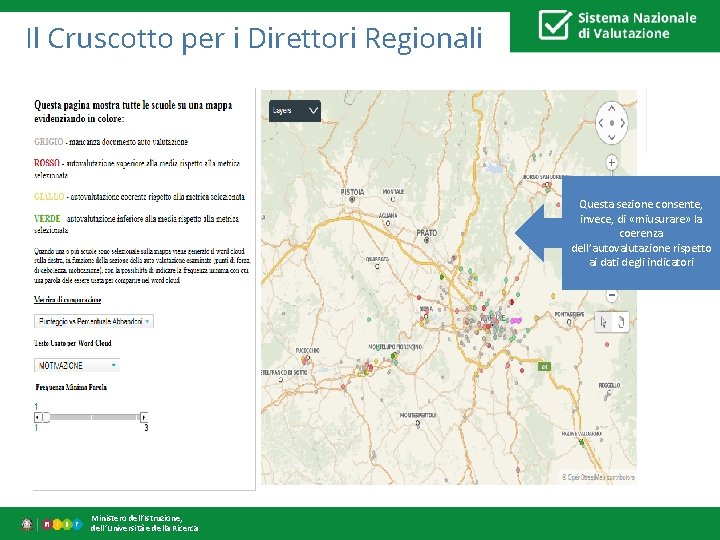This screenshot has height=540, width=720.
Task: Click the Agliana town label on the map
Action: tap(388, 215)
